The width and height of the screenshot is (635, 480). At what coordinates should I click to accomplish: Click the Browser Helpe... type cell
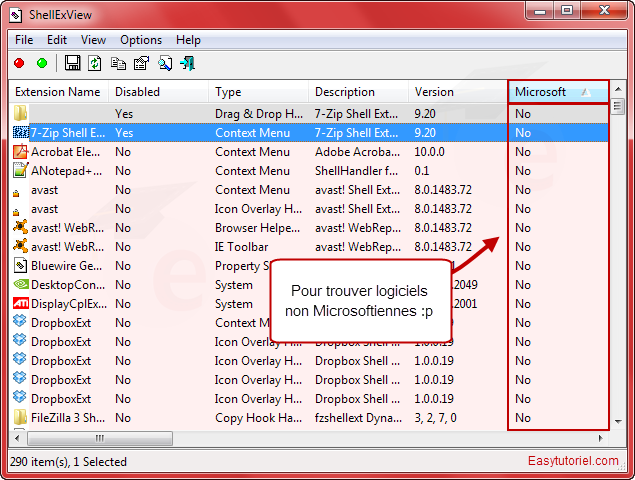tap(258, 228)
